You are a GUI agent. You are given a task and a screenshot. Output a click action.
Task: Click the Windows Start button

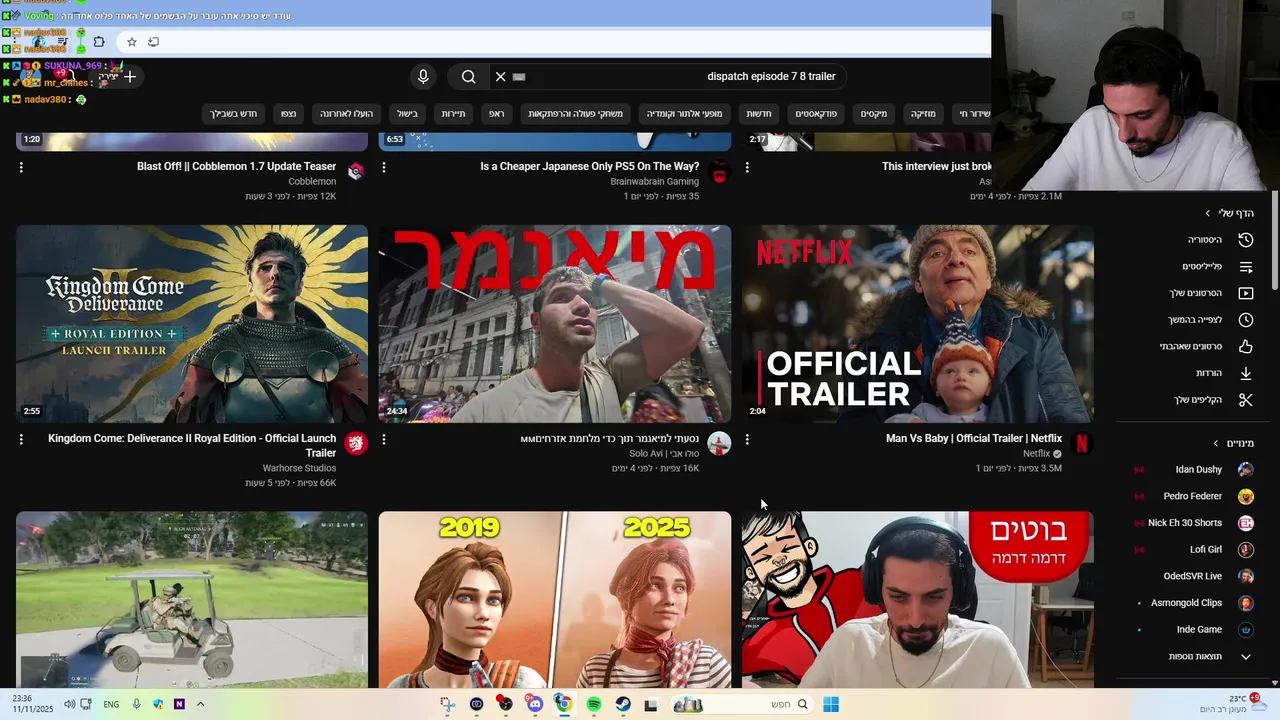tap(831, 705)
